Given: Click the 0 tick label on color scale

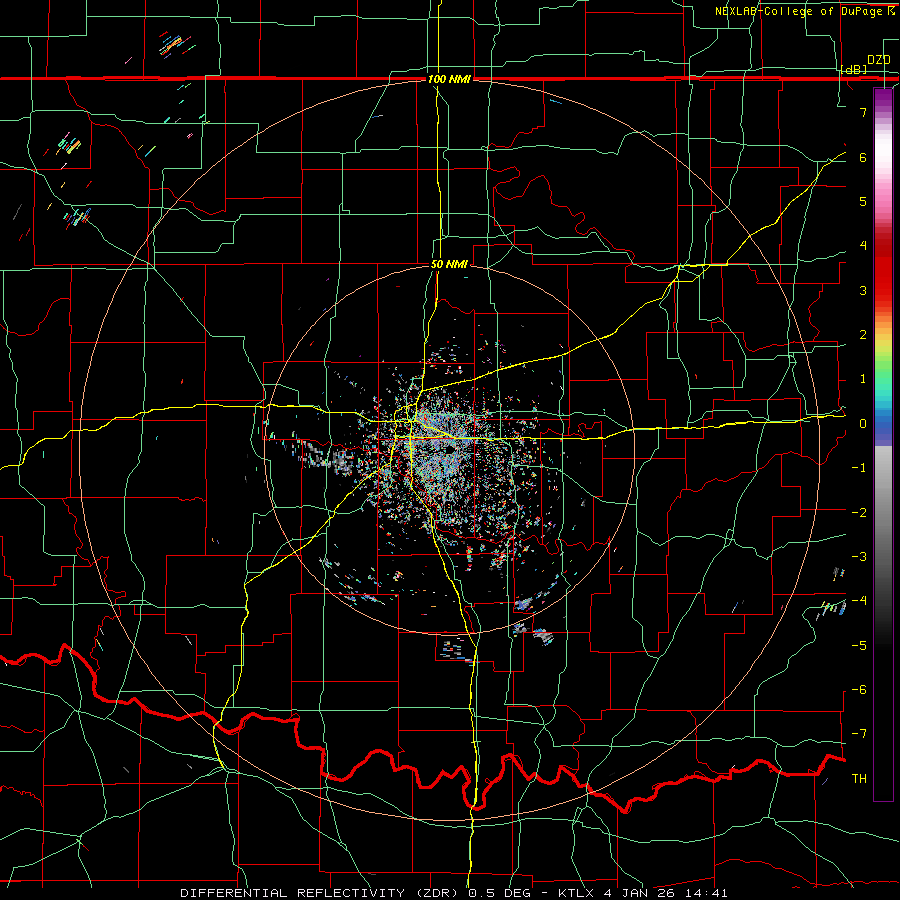Looking at the screenshot, I should tap(863, 424).
